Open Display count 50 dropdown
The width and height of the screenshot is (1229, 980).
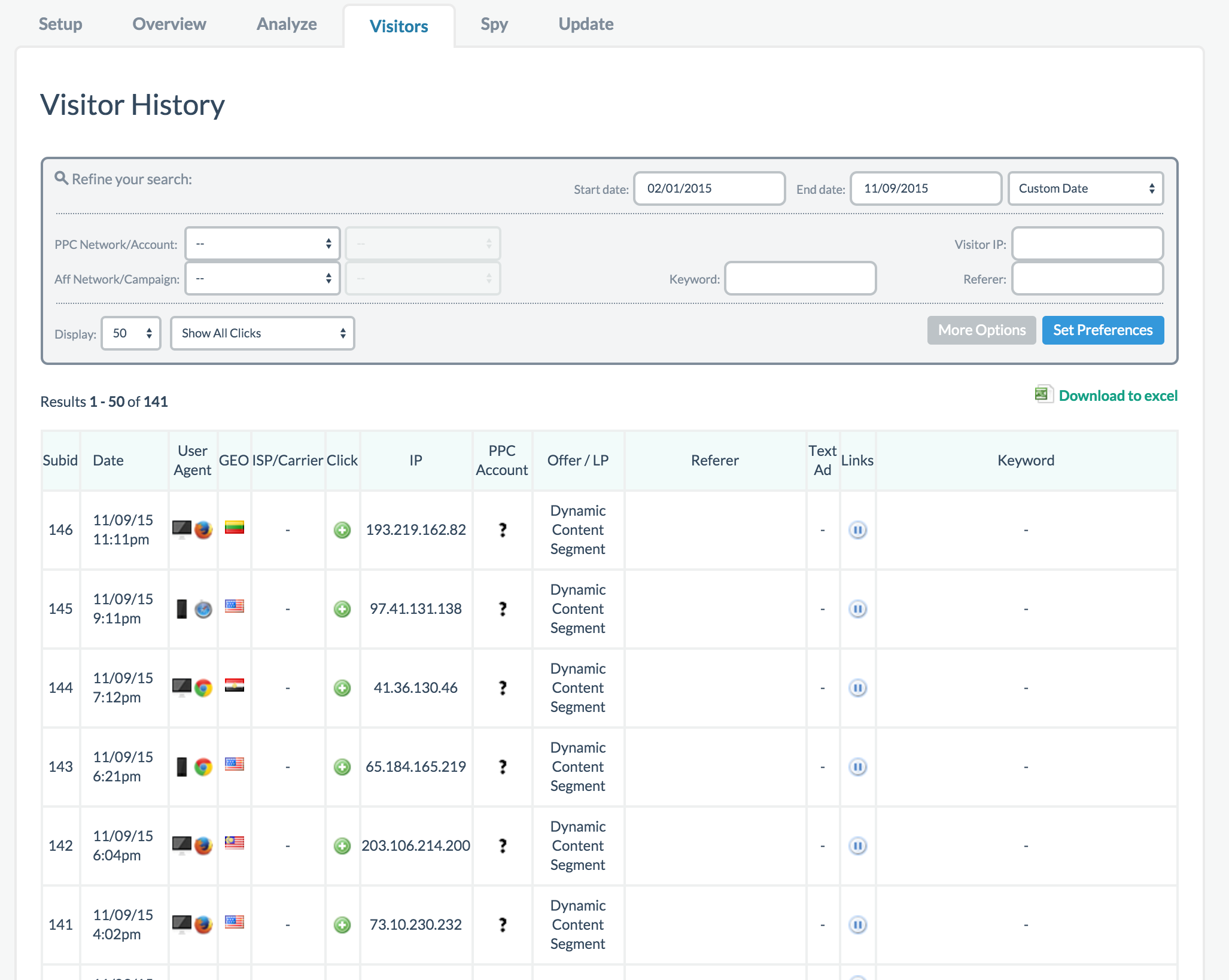coord(131,333)
